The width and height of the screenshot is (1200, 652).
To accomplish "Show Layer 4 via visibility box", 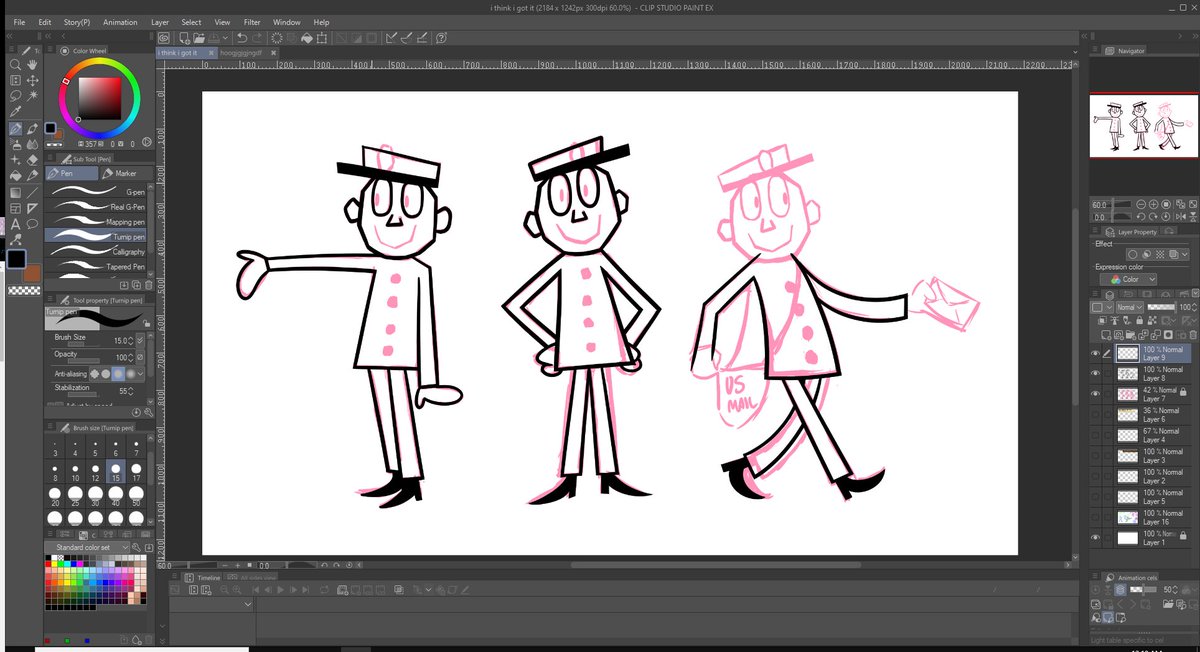I will click(x=1096, y=435).
